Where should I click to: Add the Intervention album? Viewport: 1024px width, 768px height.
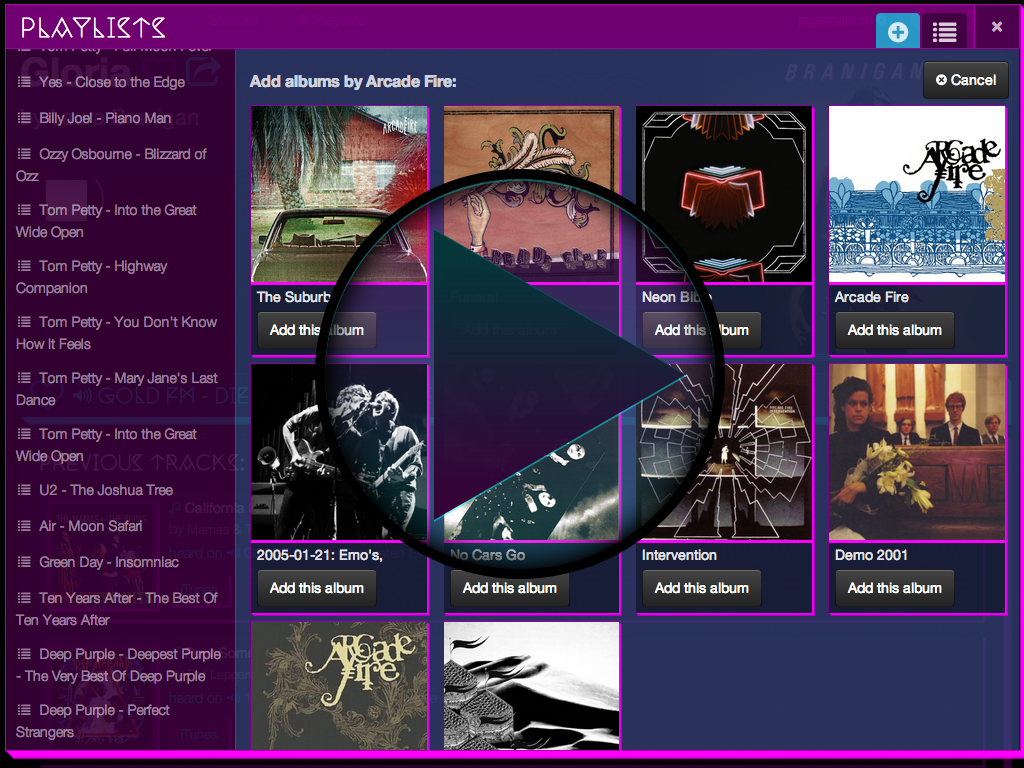click(701, 588)
